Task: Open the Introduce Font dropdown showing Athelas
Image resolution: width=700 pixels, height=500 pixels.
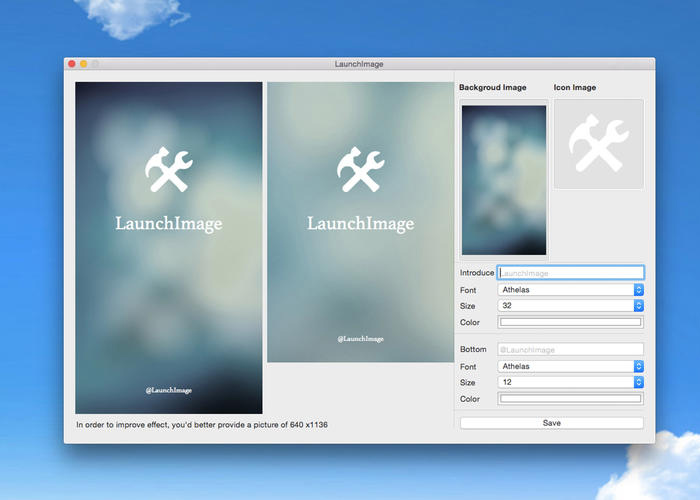Action: pos(570,290)
